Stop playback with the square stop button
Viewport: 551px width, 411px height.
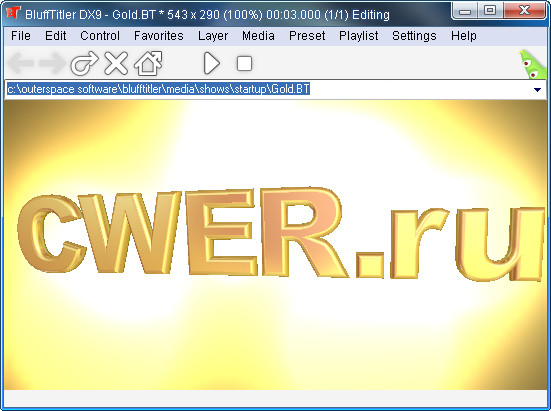pos(244,64)
